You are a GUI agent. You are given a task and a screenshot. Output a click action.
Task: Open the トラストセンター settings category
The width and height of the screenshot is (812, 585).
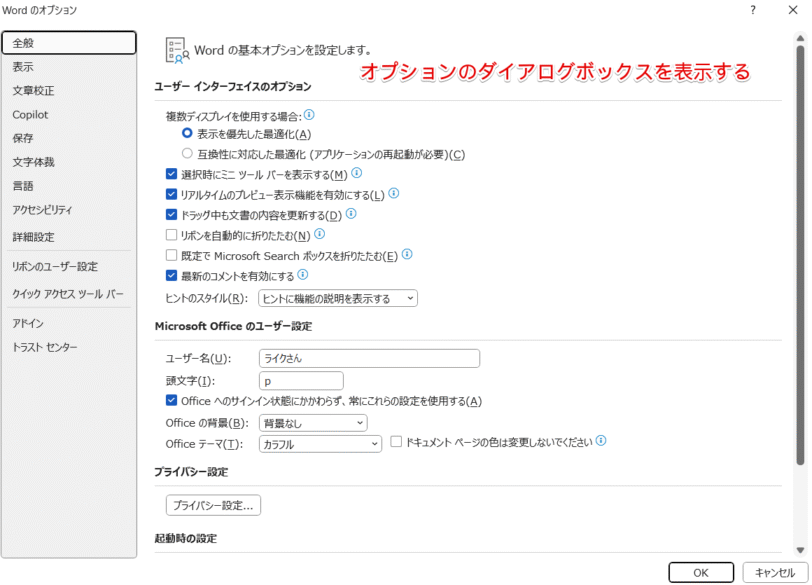pyautogui.click(x=47, y=347)
